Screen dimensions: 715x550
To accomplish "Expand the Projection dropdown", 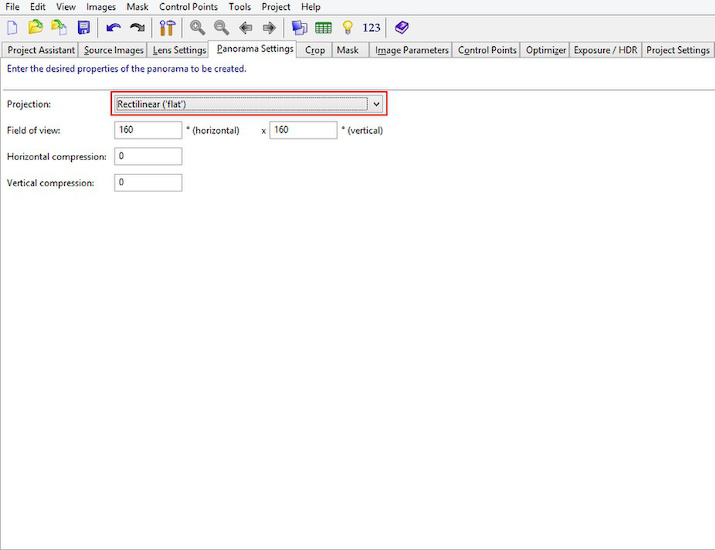I will coord(376,103).
